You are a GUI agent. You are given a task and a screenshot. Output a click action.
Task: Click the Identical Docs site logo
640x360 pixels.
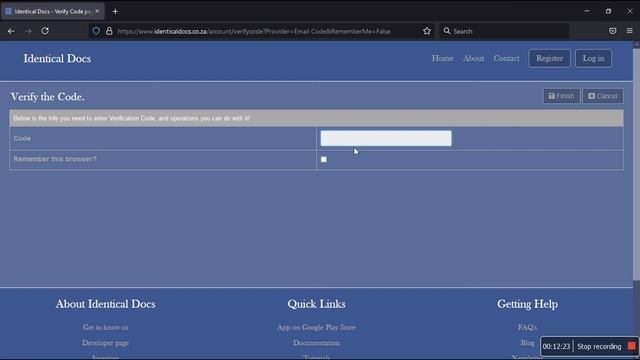(57, 58)
